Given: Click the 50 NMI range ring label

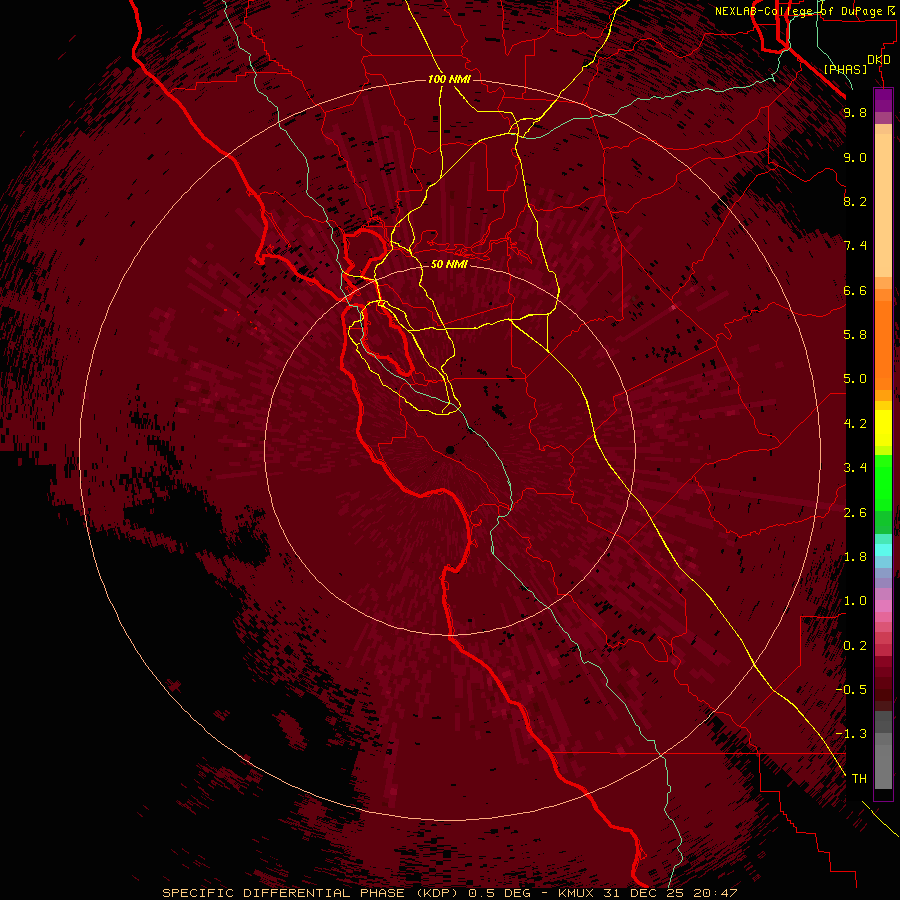Looking at the screenshot, I should (449, 264).
